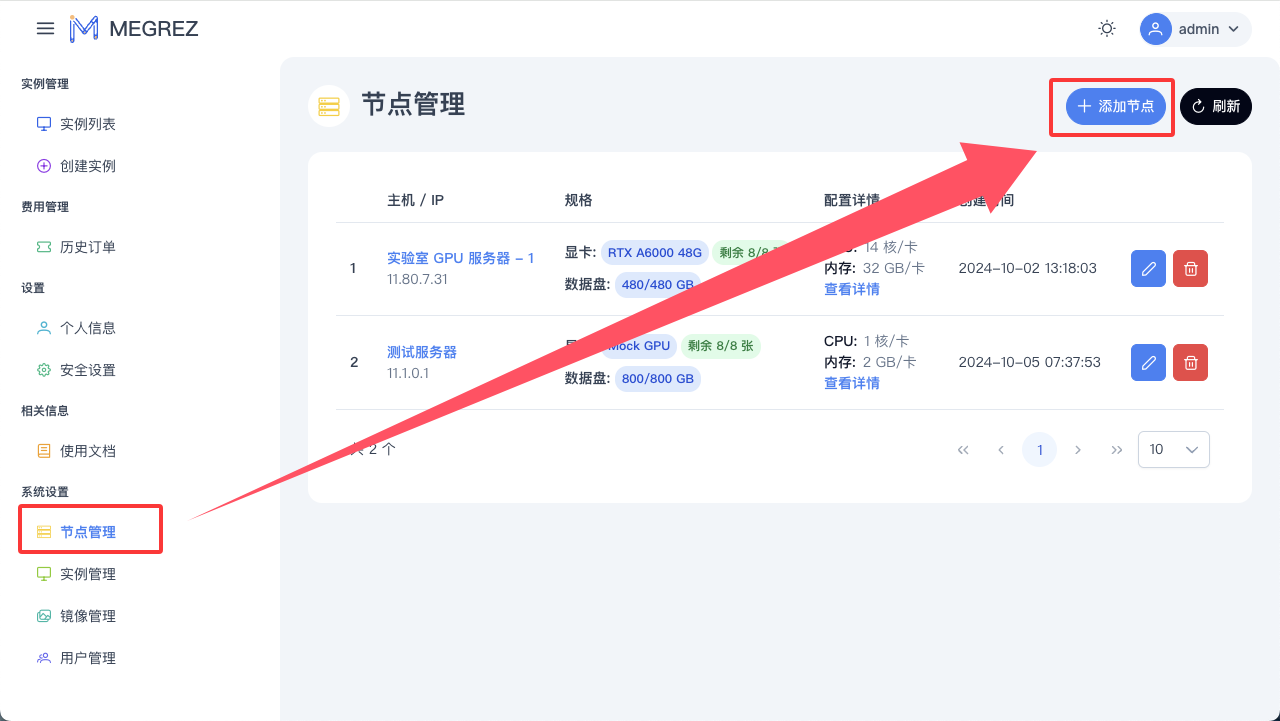Click the 刷新 refresh button

(1215, 106)
